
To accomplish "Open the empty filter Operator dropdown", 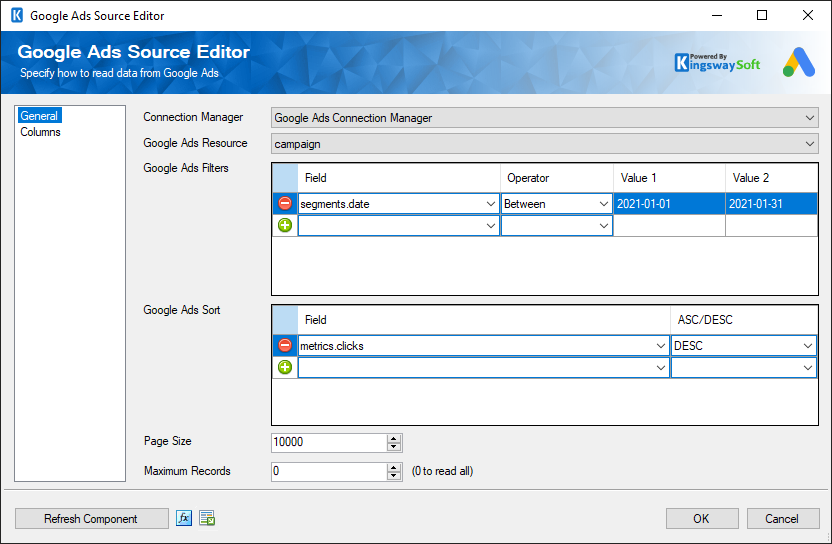I will (604, 226).
